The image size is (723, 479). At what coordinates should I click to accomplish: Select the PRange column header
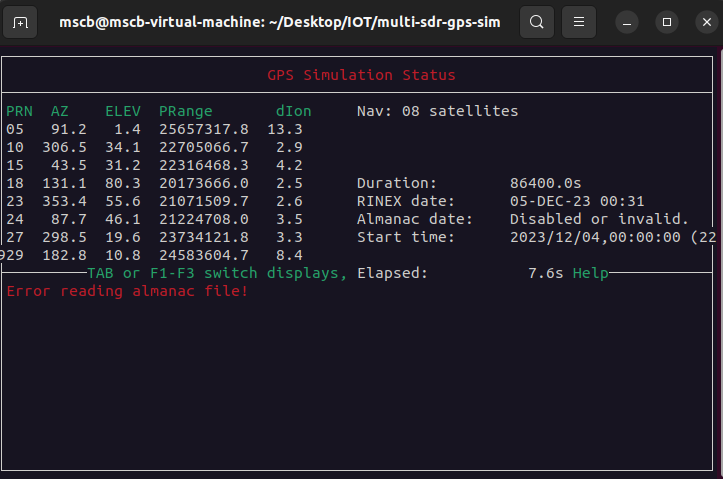(185, 112)
